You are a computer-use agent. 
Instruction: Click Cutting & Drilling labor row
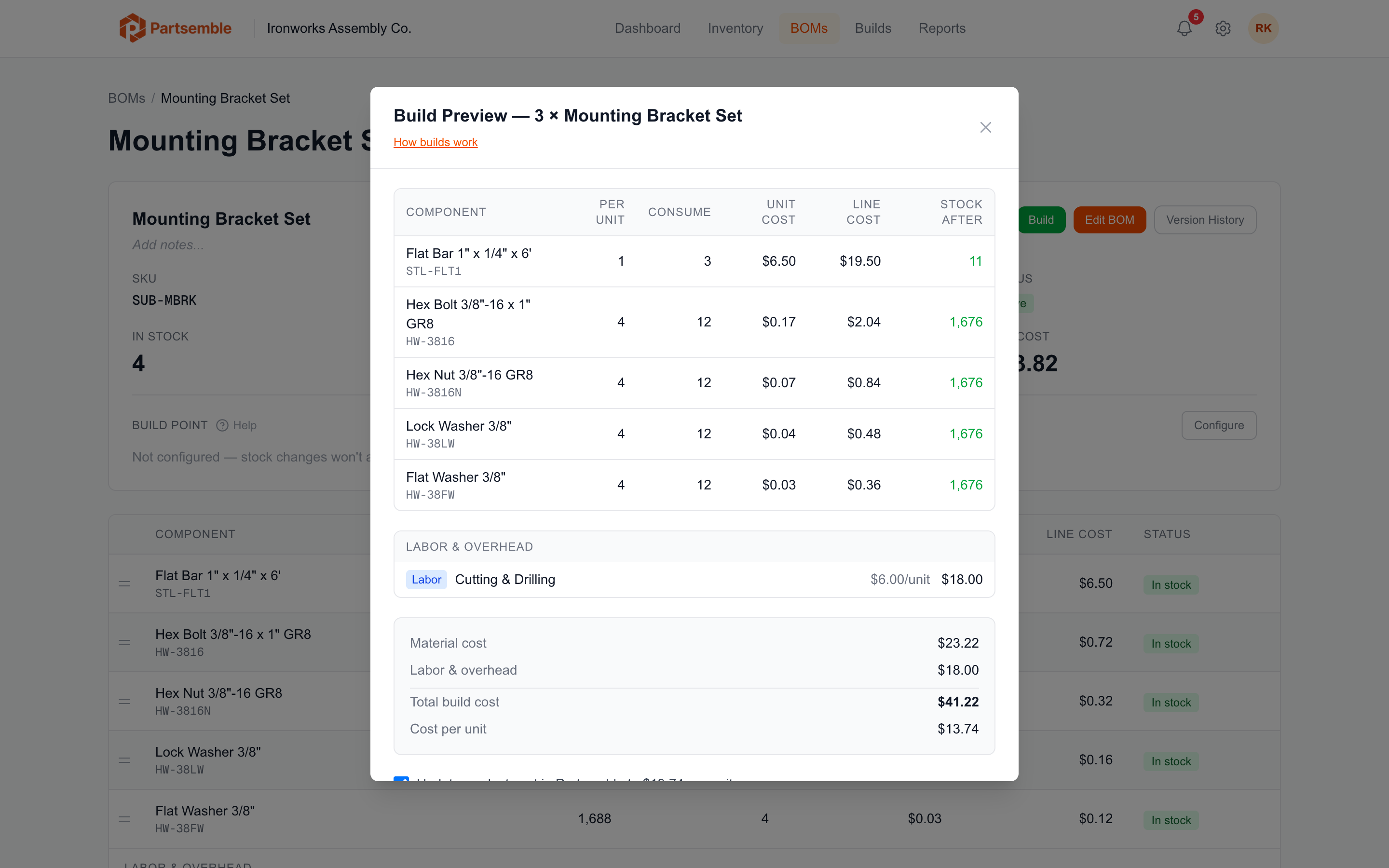[x=694, y=580]
